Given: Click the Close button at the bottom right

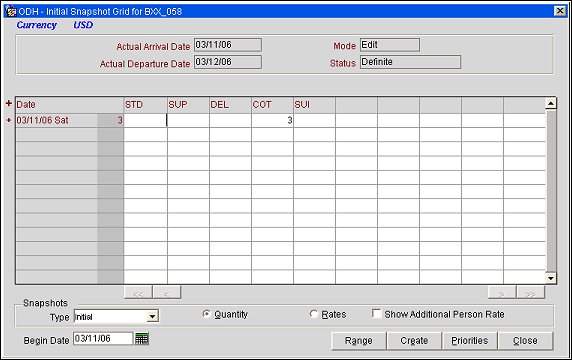Looking at the screenshot, I should (525, 341).
